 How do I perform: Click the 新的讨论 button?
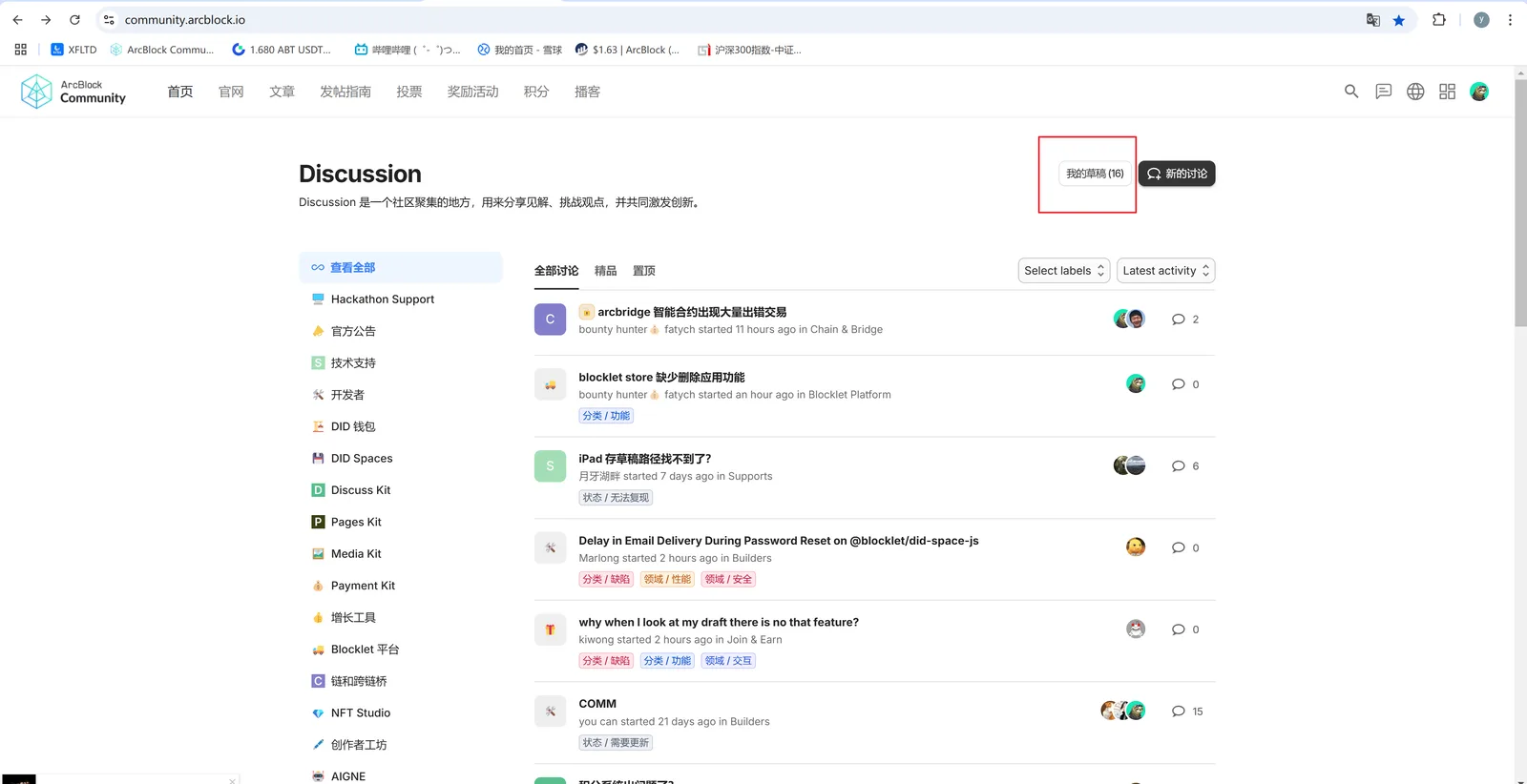pos(1177,174)
